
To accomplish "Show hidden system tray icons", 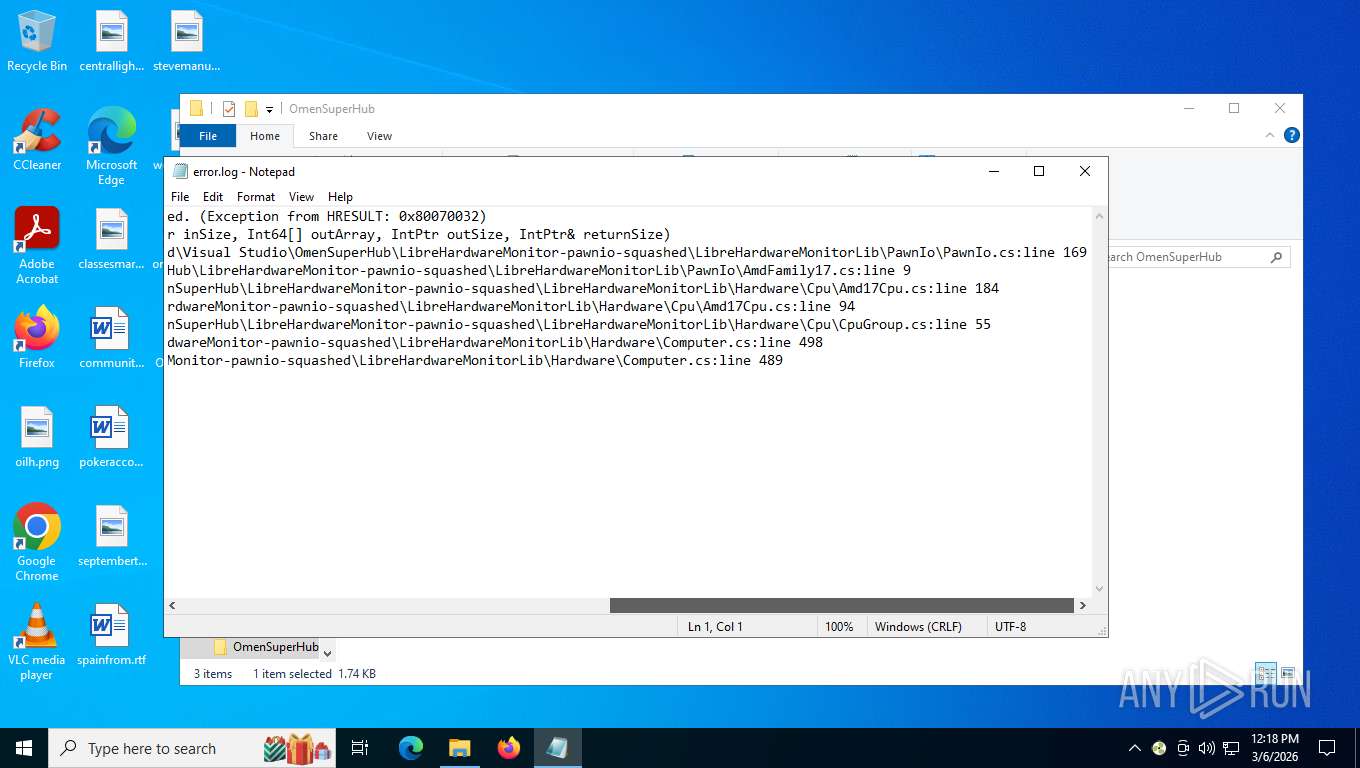I will click(x=1135, y=748).
